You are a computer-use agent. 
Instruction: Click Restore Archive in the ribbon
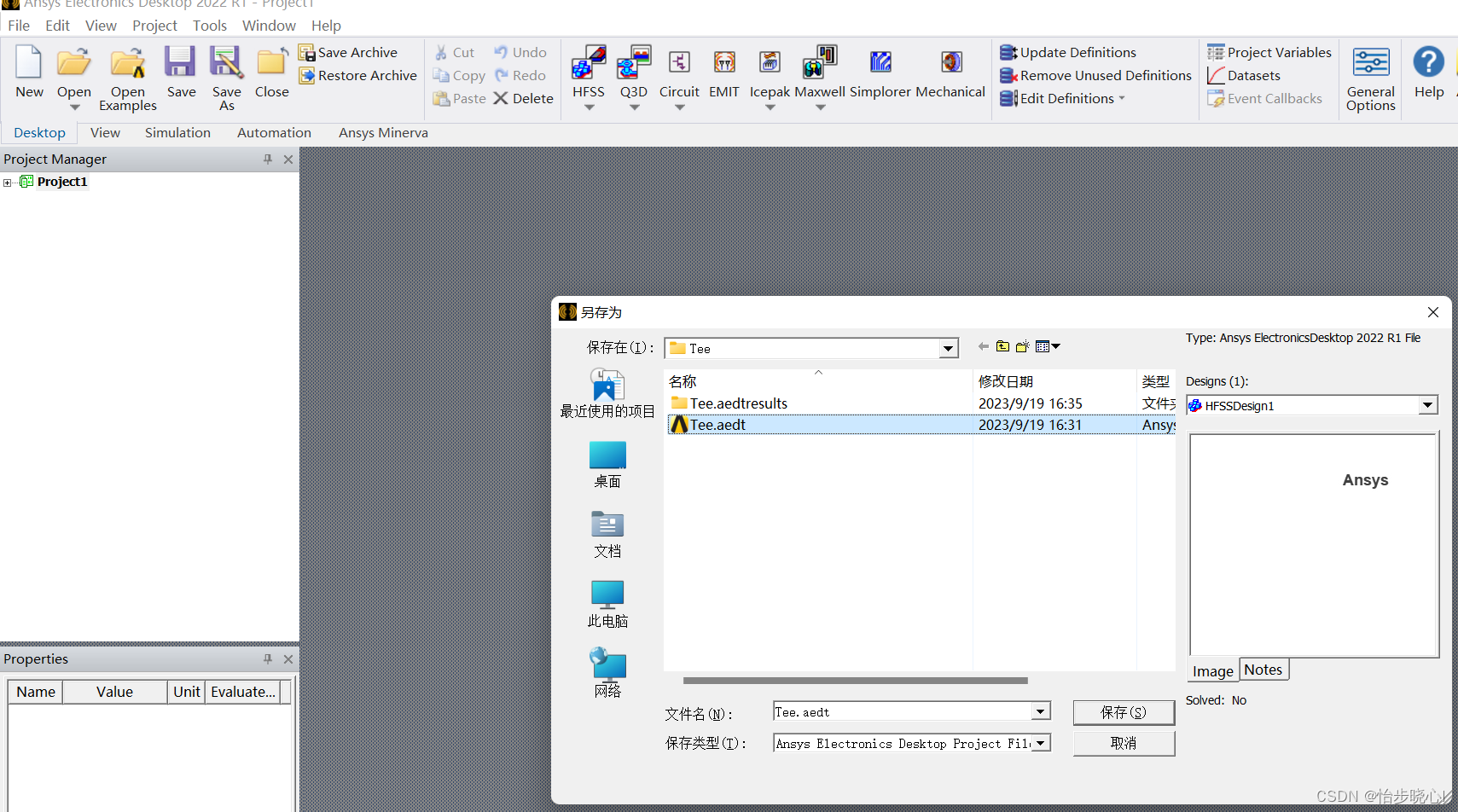coord(358,76)
